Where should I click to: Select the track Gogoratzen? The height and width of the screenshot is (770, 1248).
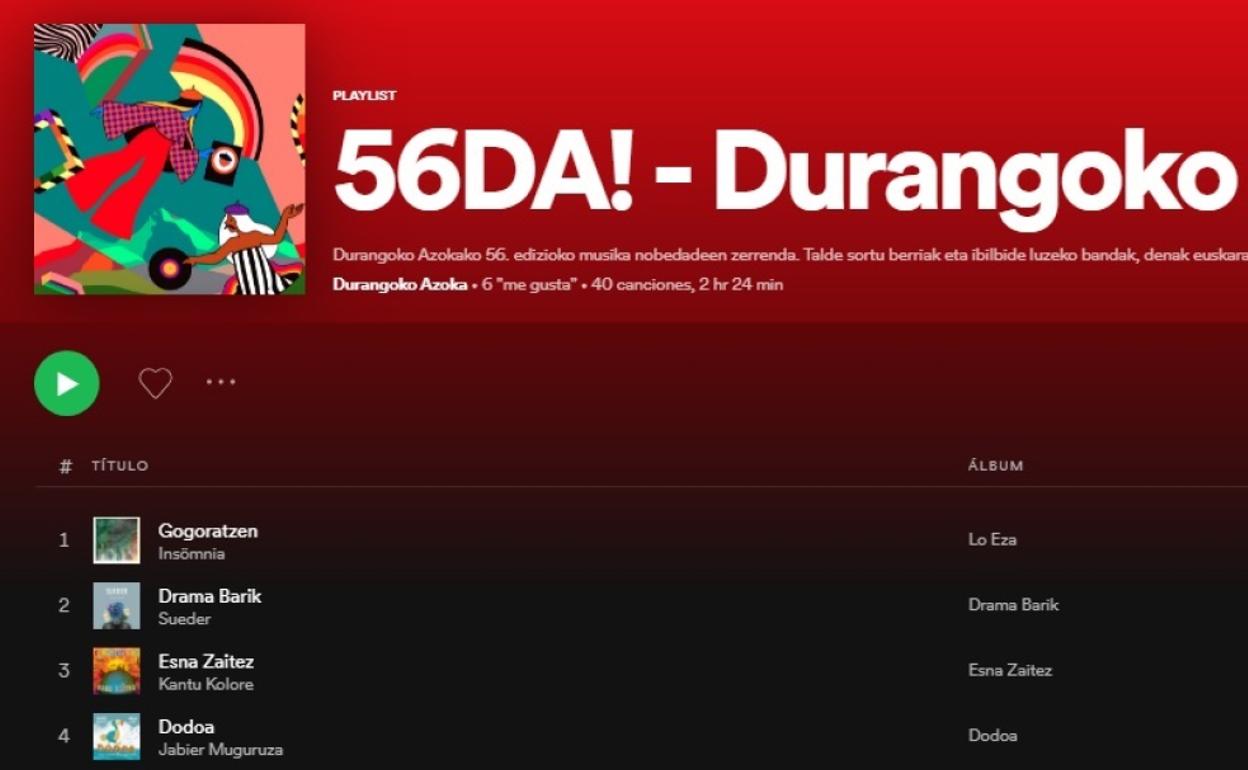point(208,531)
